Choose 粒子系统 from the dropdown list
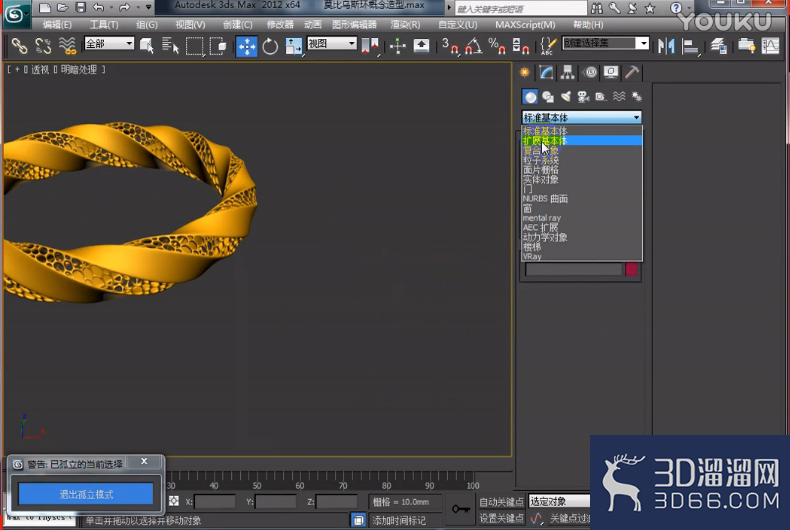This screenshot has width=790, height=530. (582, 160)
